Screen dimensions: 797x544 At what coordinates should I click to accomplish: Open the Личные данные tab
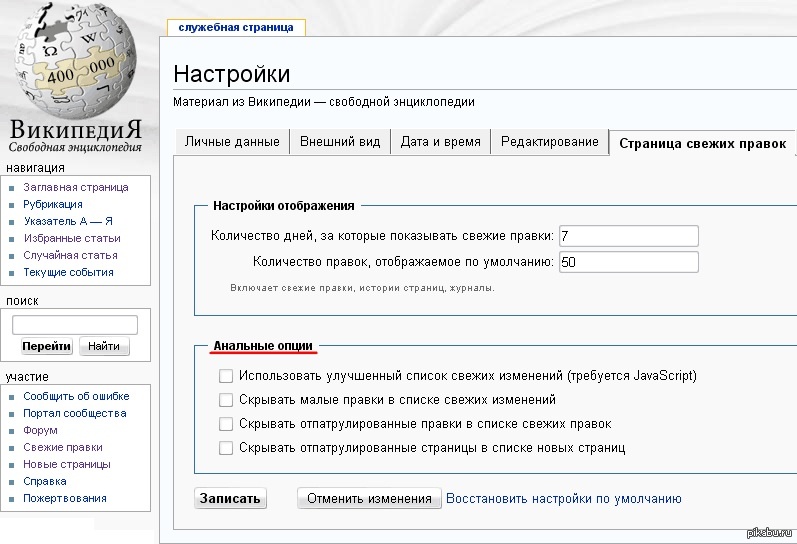pos(232,142)
